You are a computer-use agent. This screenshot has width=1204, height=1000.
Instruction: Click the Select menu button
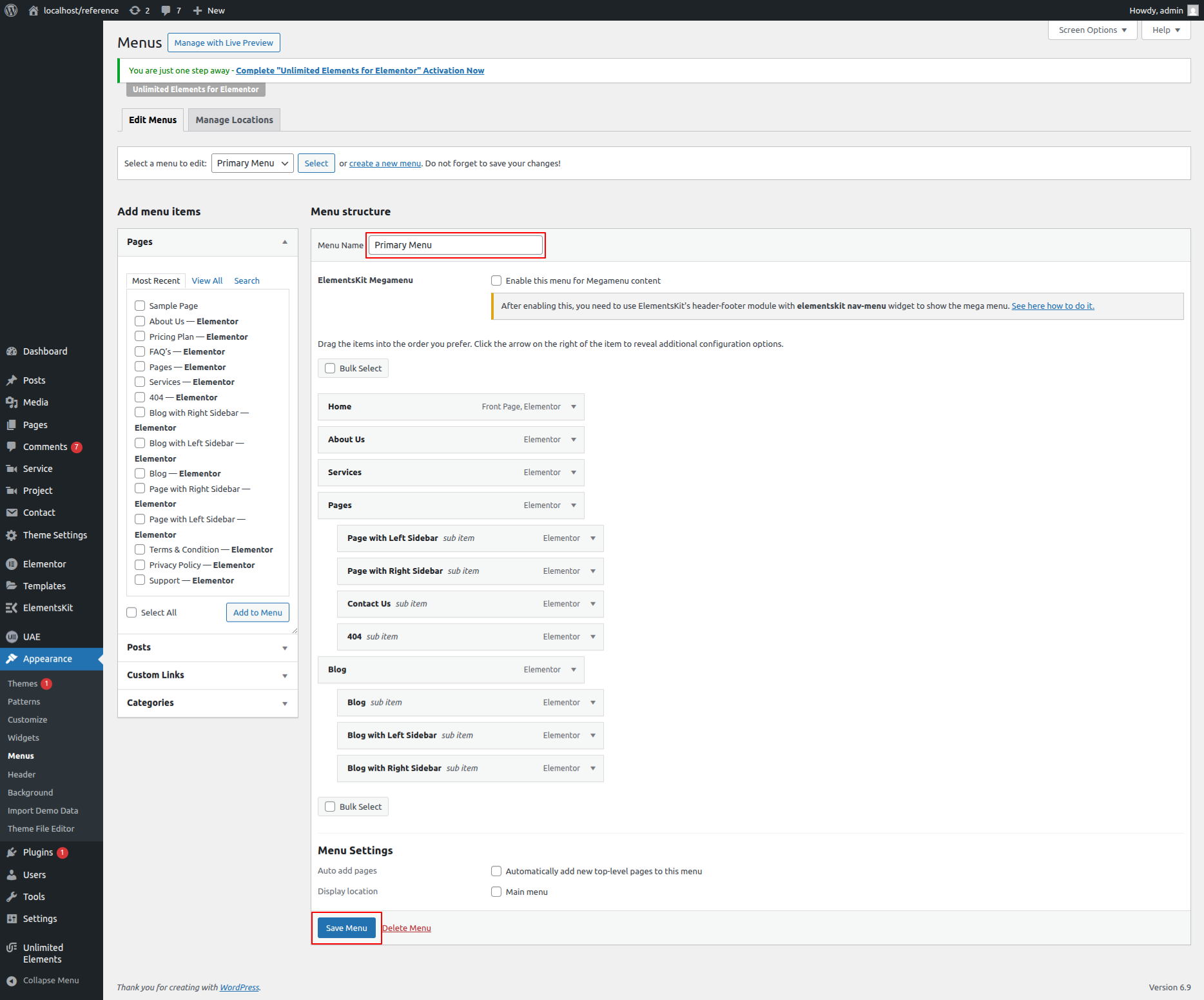316,163
